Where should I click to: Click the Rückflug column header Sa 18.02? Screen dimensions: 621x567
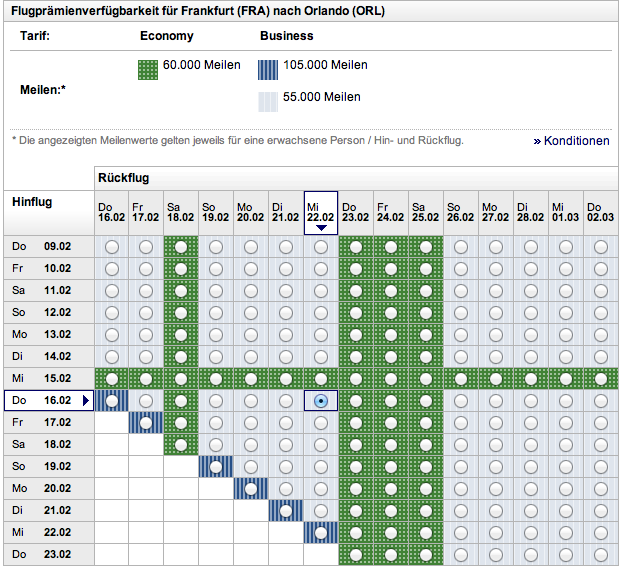181,211
